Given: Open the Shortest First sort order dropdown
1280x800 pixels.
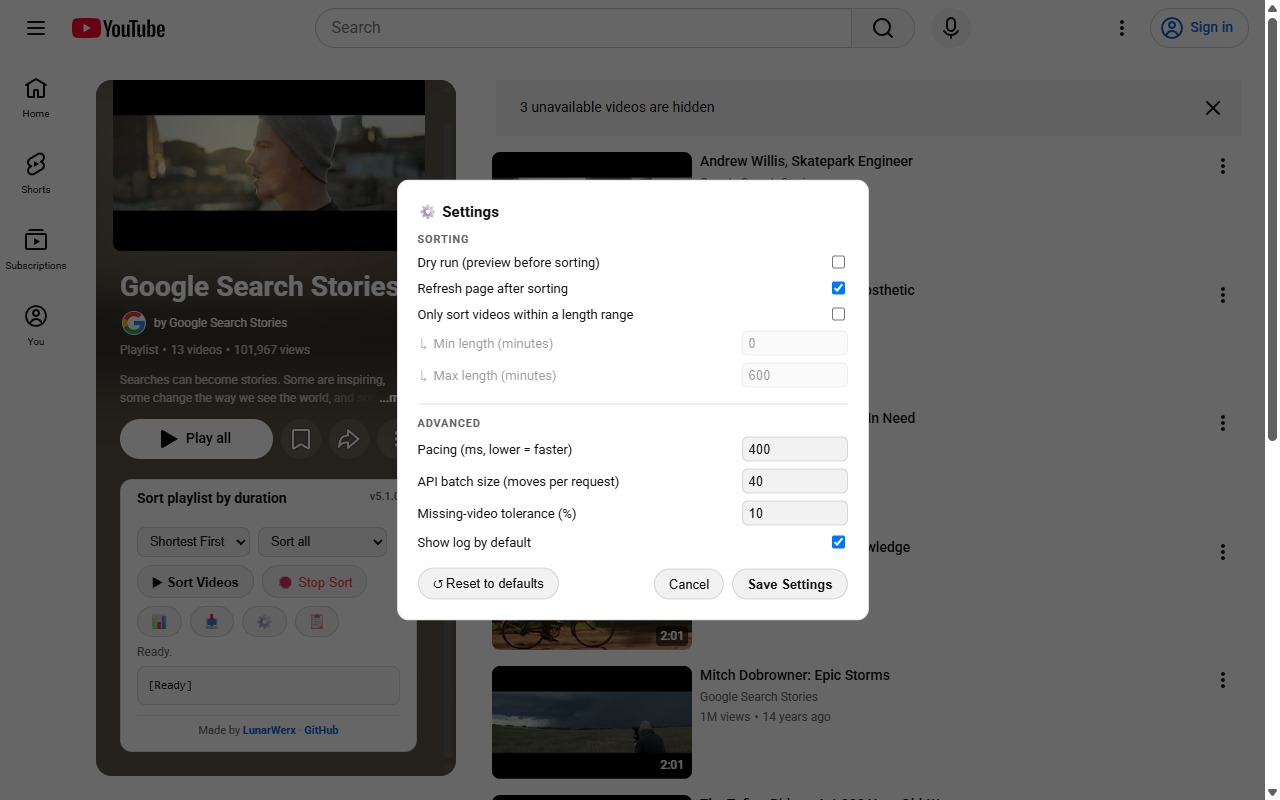Looking at the screenshot, I should [193, 542].
